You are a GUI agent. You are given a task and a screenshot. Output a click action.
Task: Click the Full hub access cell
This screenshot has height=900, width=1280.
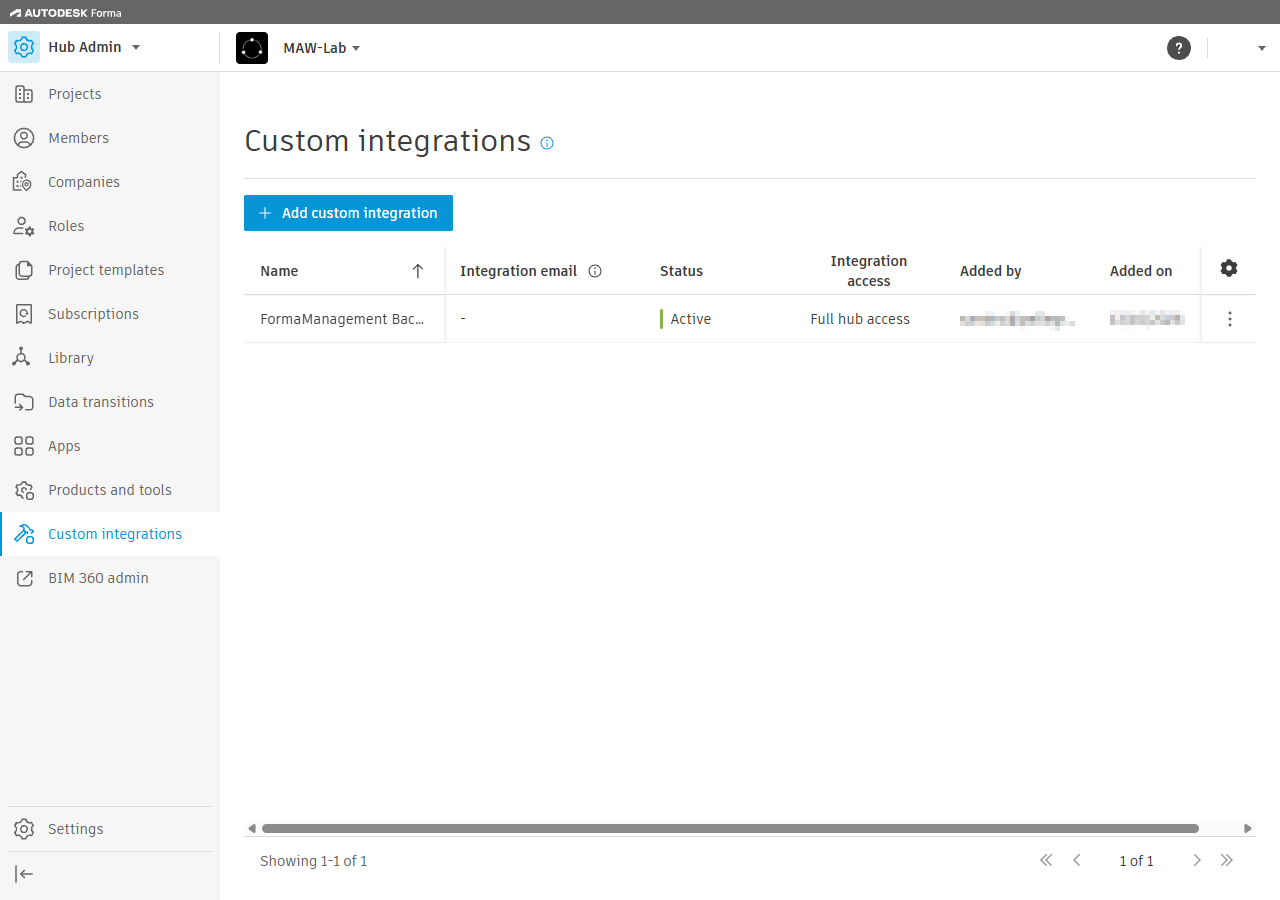click(860, 319)
